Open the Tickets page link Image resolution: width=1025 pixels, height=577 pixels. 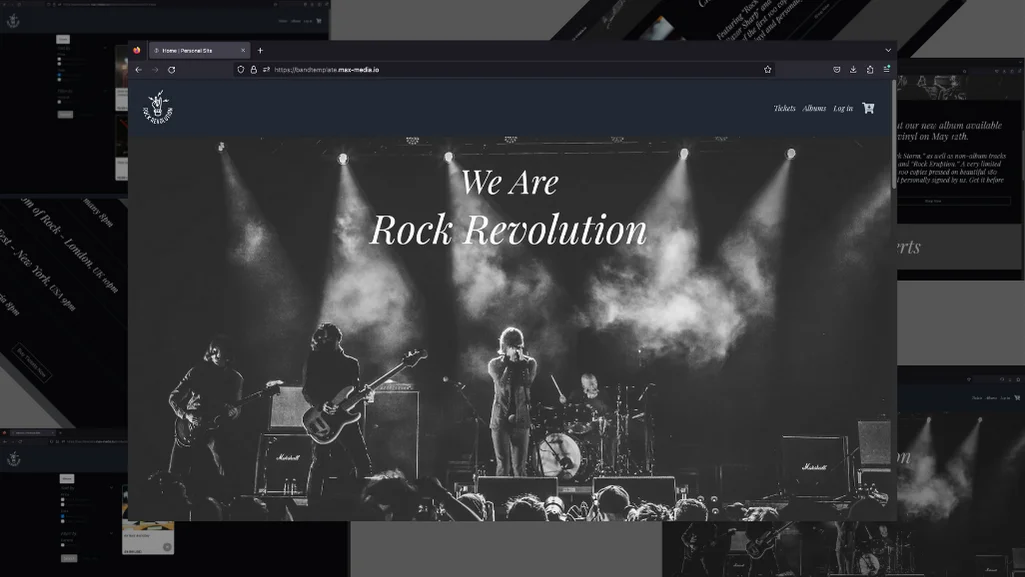click(784, 108)
